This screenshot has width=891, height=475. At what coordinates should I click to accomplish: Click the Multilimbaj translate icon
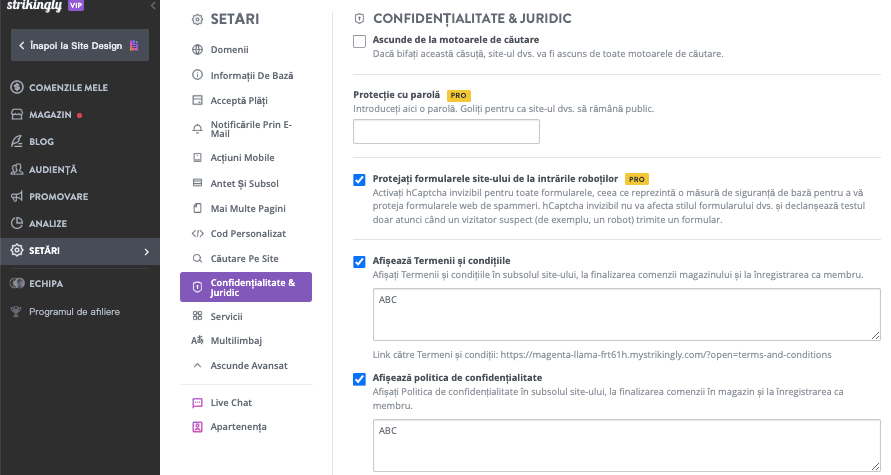pos(197,340)
